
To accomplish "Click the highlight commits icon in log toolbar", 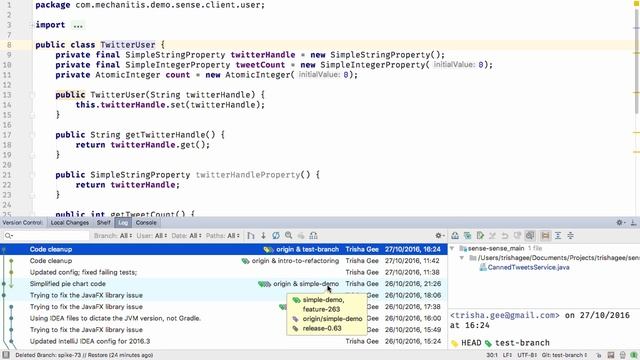I will pyautogui.click(x=313, y=236).
